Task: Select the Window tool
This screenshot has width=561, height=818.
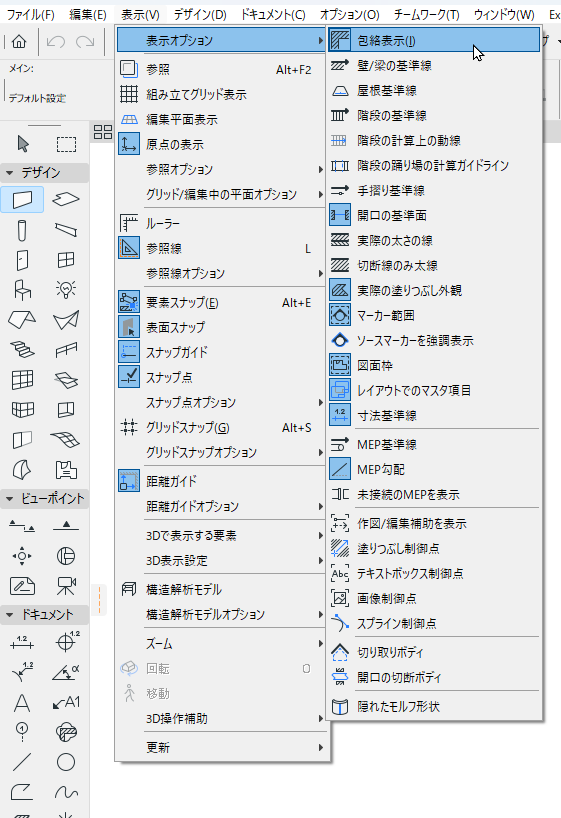Action: [x=66, y=260]
